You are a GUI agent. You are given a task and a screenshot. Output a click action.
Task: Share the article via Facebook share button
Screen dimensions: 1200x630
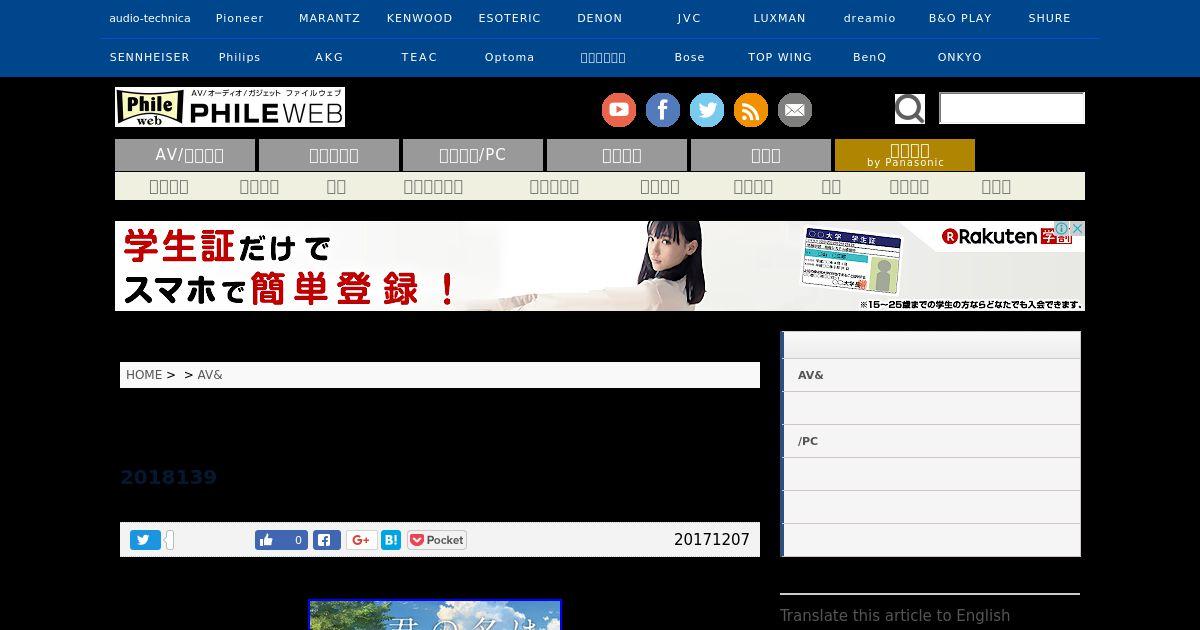tap(327, 540)
